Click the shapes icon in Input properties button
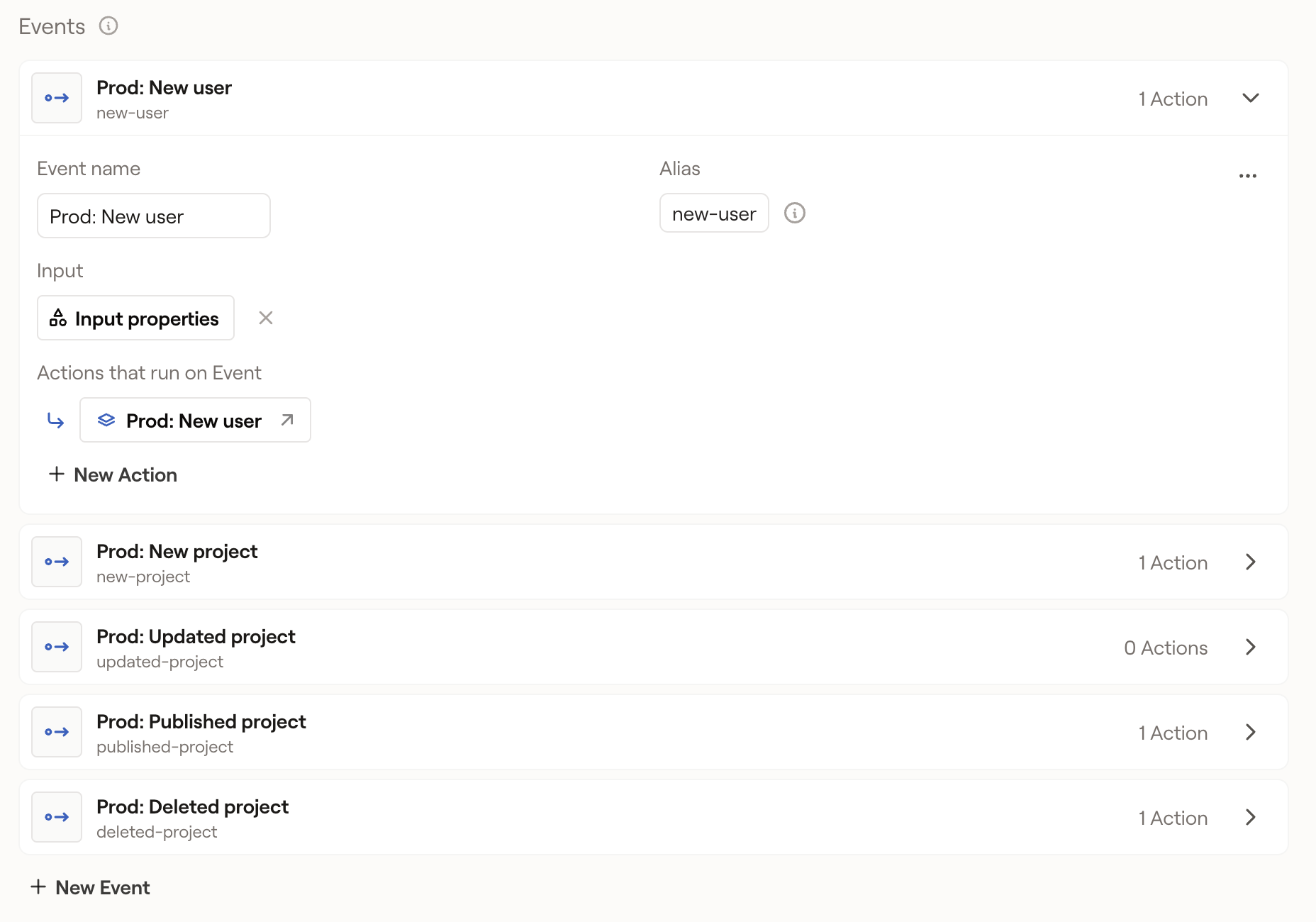This screenshot has width=1316, height=922. tap(58, 318)
